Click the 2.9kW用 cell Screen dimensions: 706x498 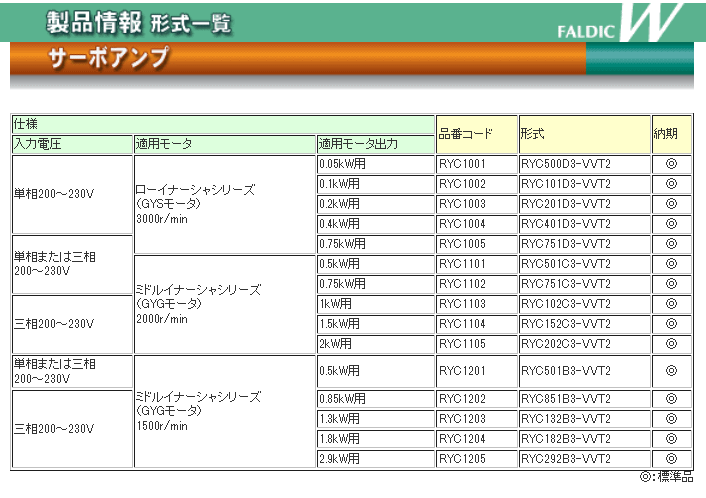coord(376,459)
